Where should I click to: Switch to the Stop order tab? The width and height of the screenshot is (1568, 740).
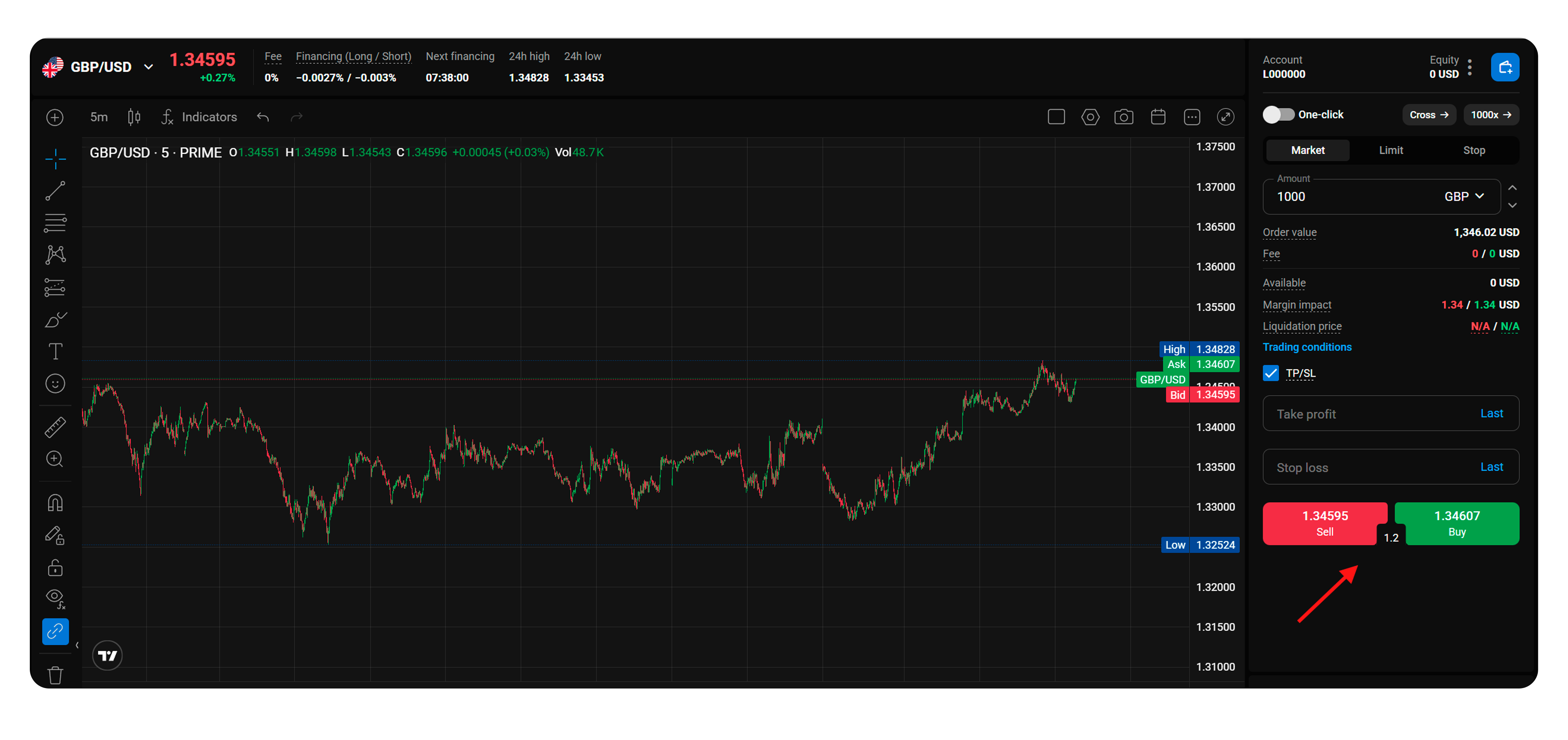click(1474, 150)
